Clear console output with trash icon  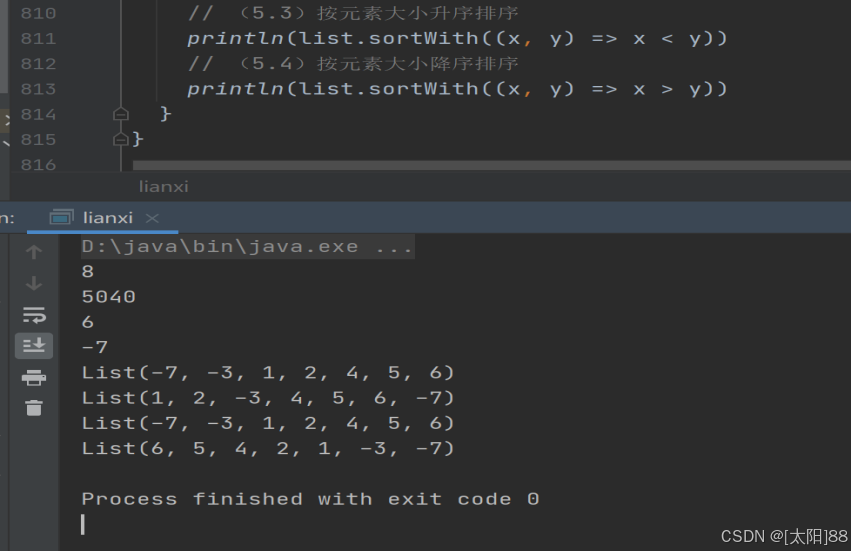tap(34, 407)
